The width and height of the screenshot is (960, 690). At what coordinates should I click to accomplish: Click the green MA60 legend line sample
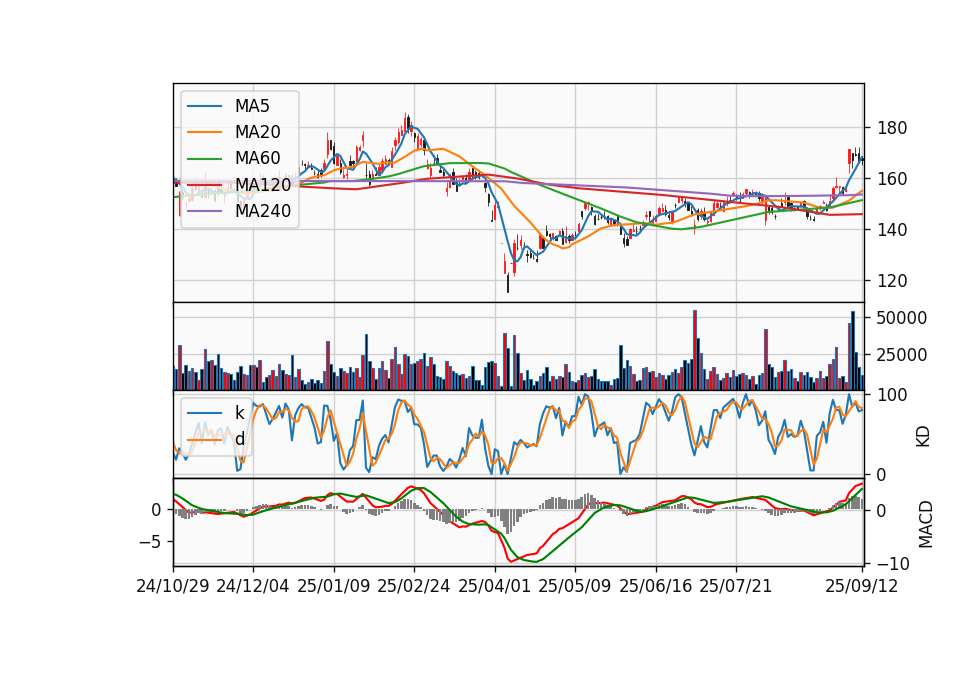point(204,159)
